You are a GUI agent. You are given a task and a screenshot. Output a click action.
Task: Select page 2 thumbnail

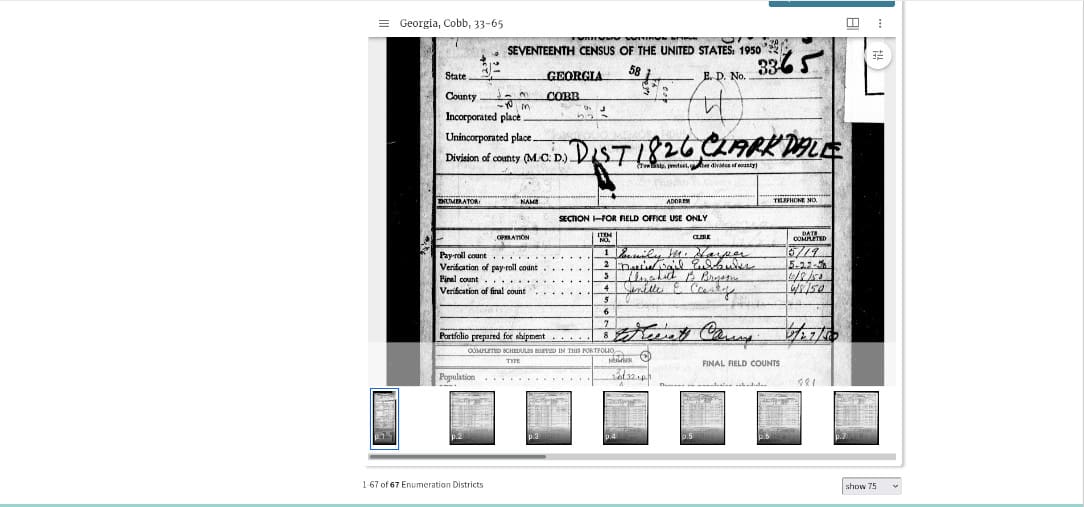[472, 418]
